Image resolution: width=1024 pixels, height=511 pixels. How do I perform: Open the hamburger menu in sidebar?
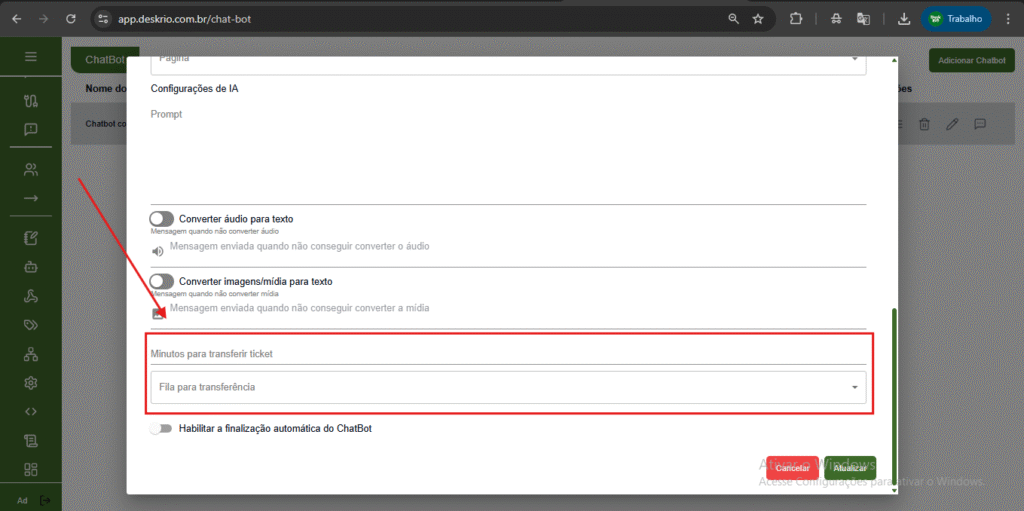tap(31, 57)
